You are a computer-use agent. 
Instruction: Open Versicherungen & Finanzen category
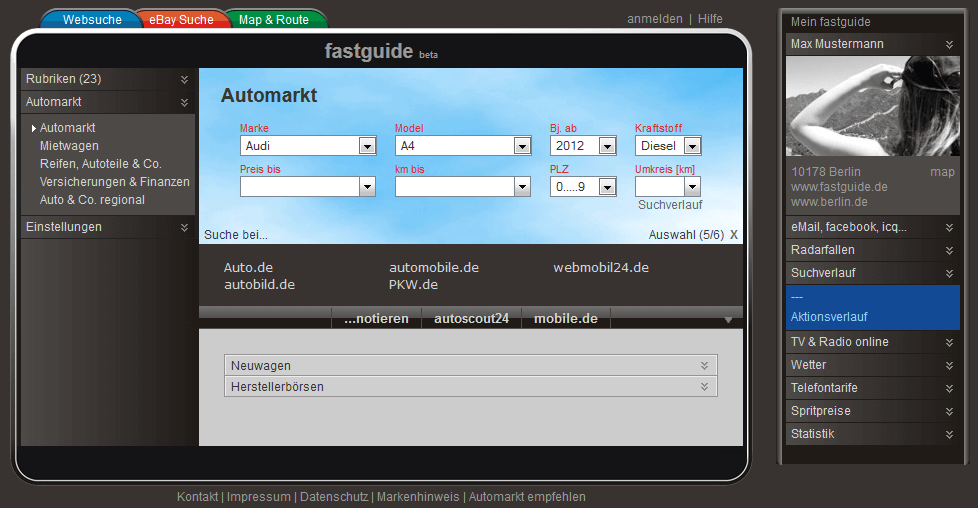coord(115,182)
